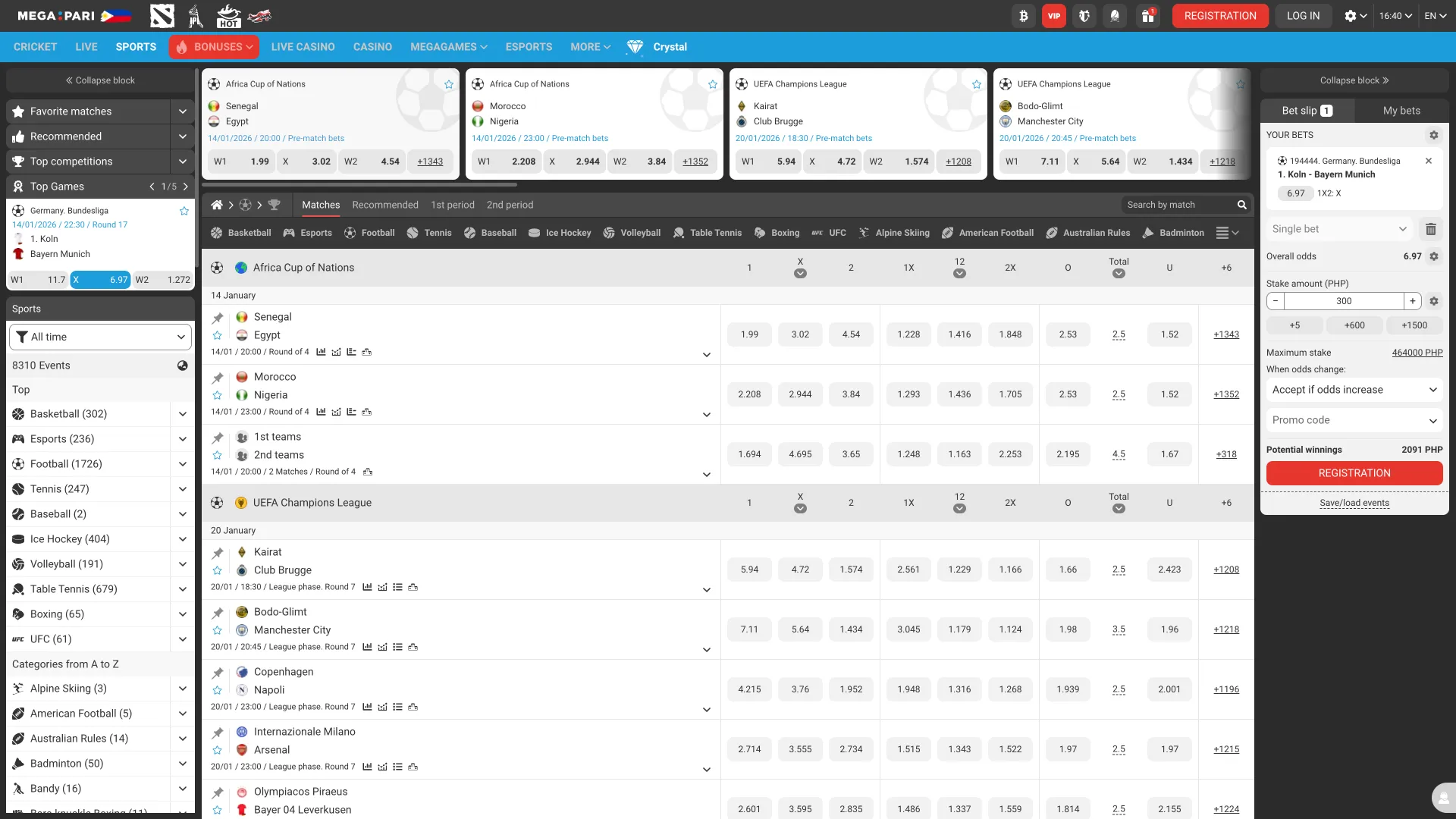
Task: Click the Save/load events link
Action: pos(1354,503)
